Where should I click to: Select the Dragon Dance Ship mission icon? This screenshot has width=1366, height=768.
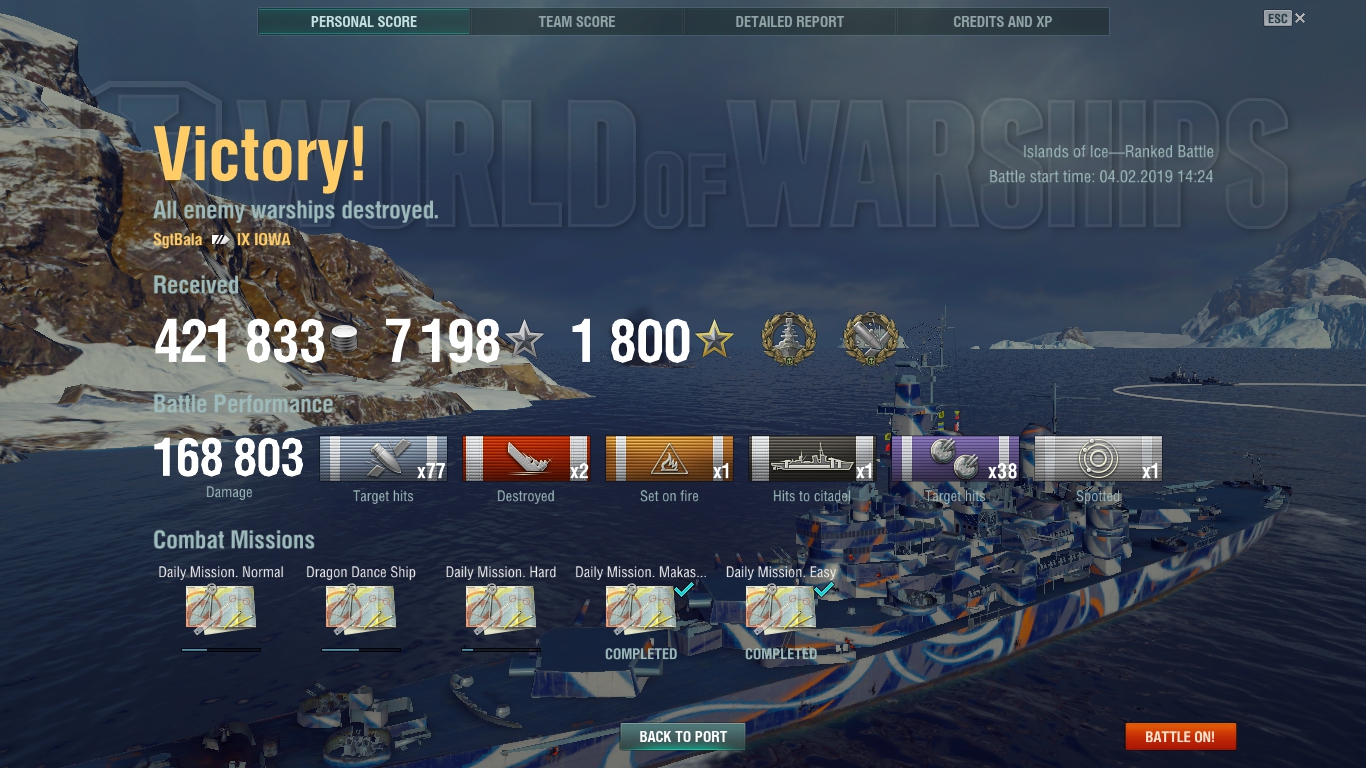click(361, 609)
